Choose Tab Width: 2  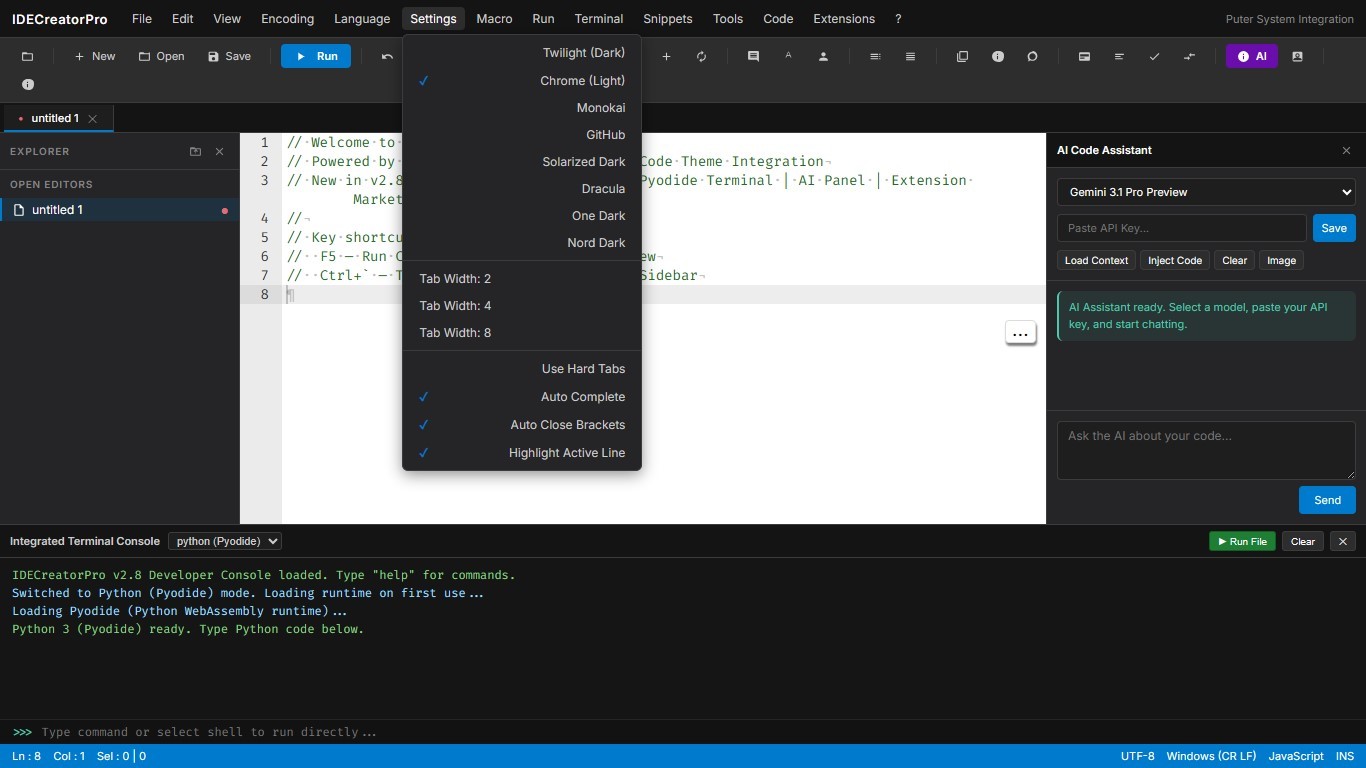521,279
